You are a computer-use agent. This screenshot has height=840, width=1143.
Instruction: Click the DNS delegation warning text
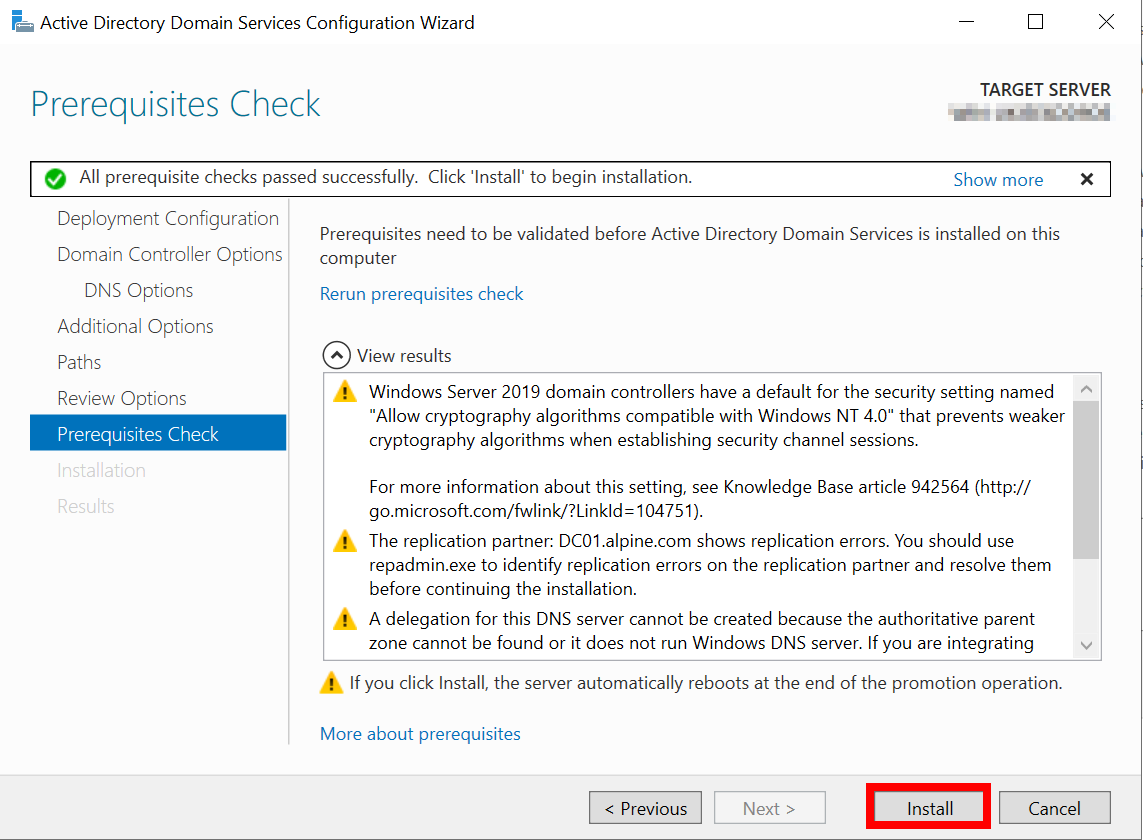click(x=701, y=631)
